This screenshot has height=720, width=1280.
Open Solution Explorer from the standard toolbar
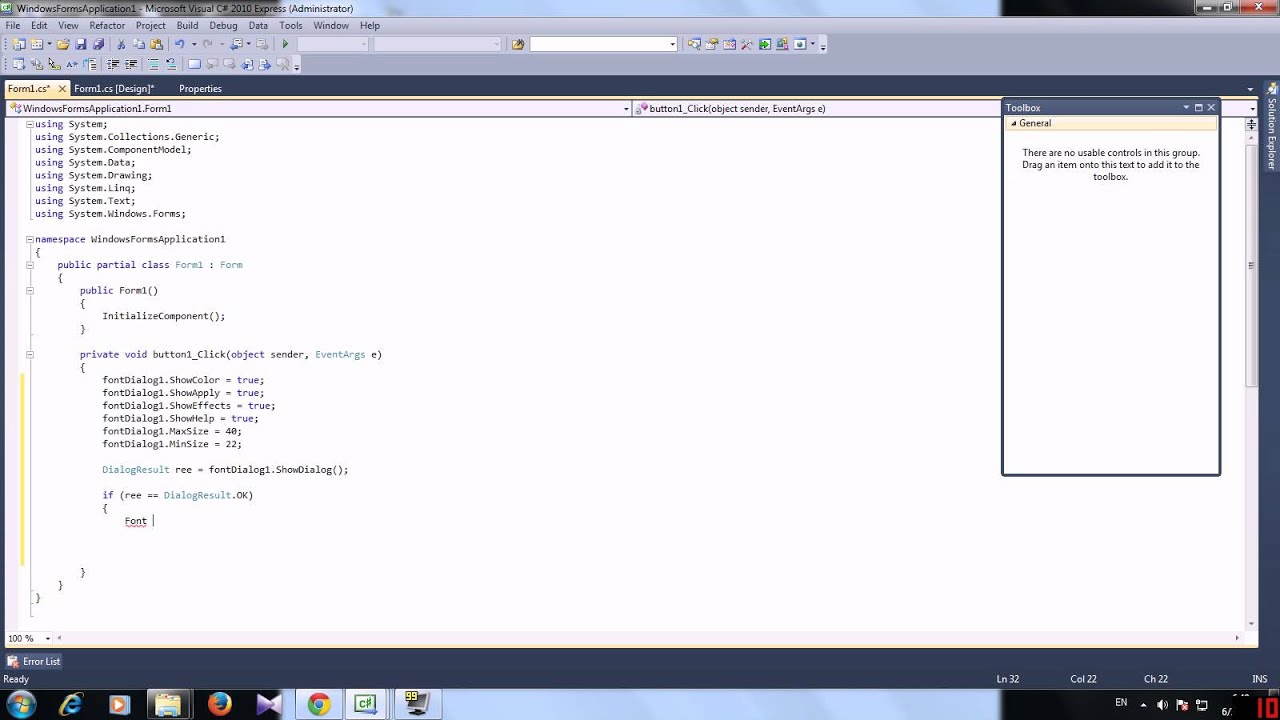694,44
